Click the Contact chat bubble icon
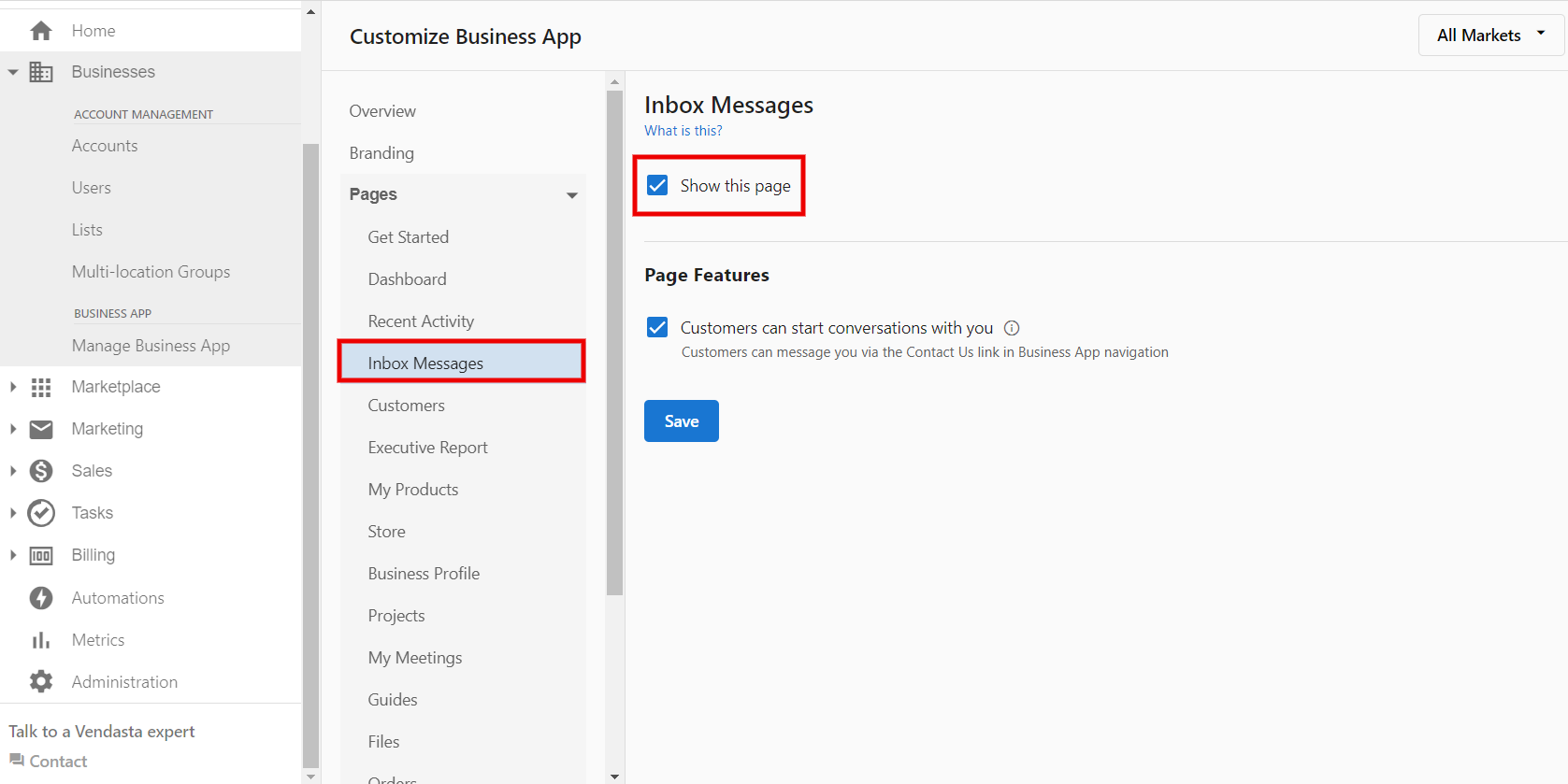The width and height of the screenshot is (1568, 784). [x=17, y=760]
